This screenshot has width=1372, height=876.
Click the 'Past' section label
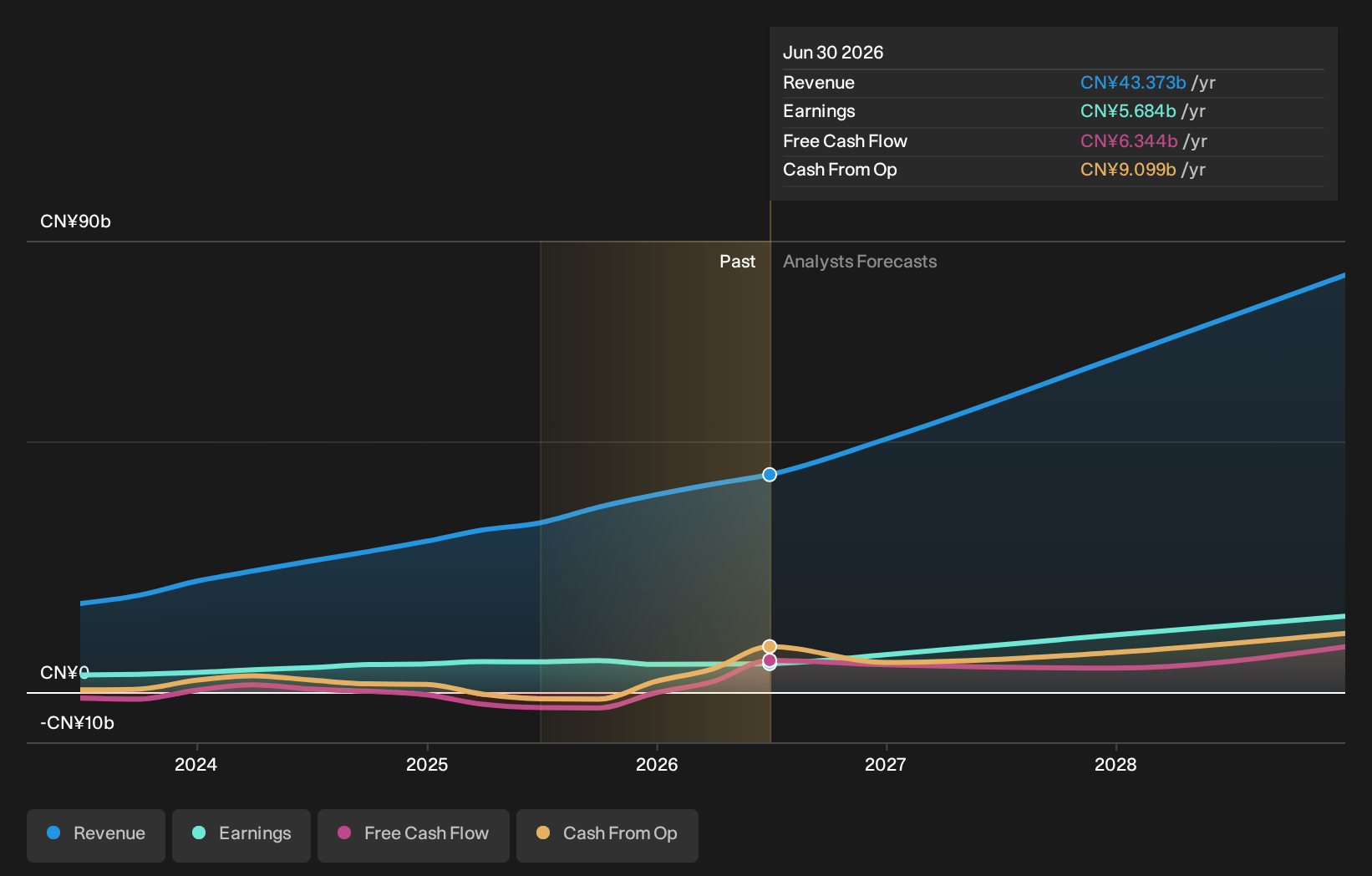(738, 262)
